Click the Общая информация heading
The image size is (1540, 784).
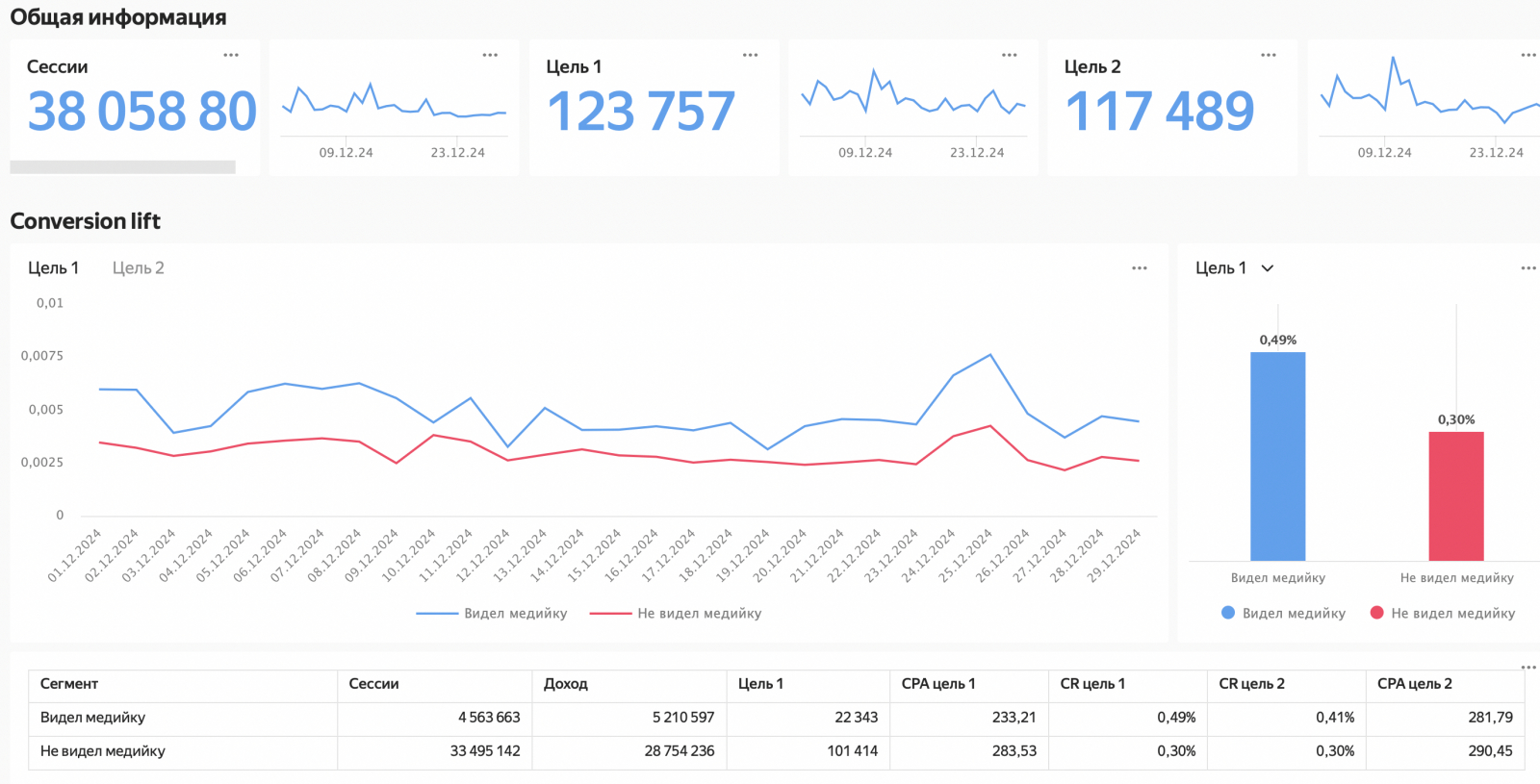[118, 17]
